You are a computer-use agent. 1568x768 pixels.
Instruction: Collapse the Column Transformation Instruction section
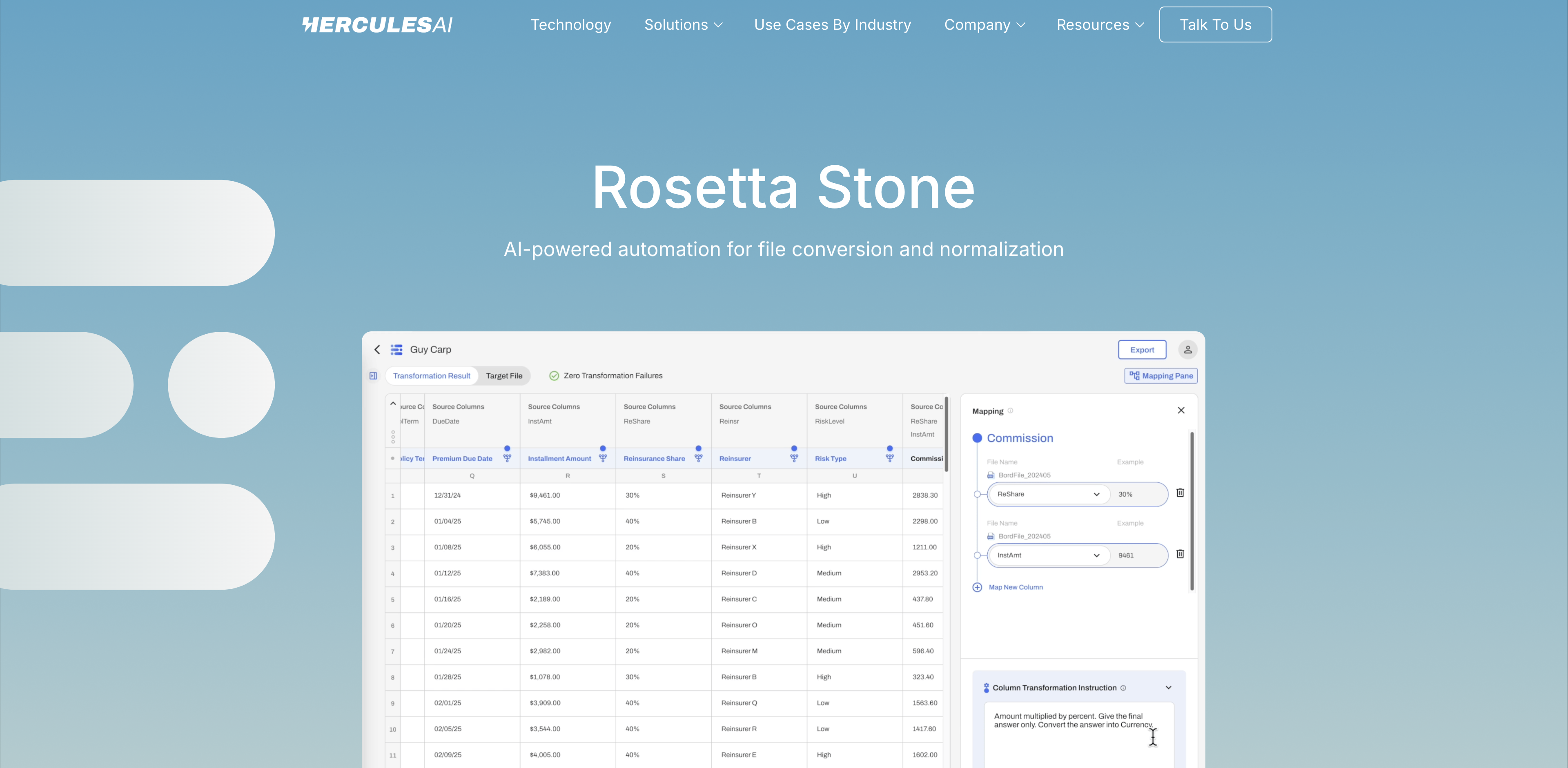click(x=1168, y=688)
